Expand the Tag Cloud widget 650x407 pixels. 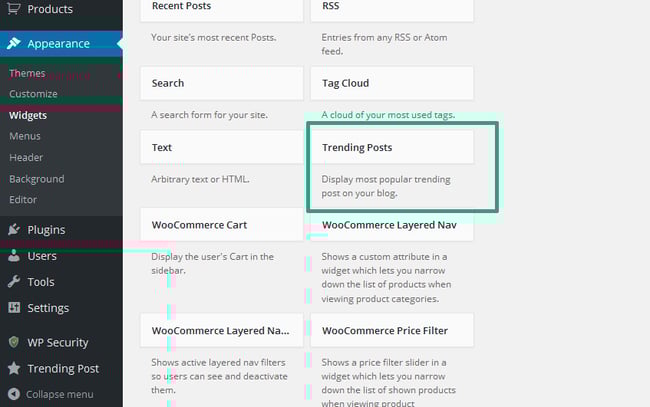point(392,84)
